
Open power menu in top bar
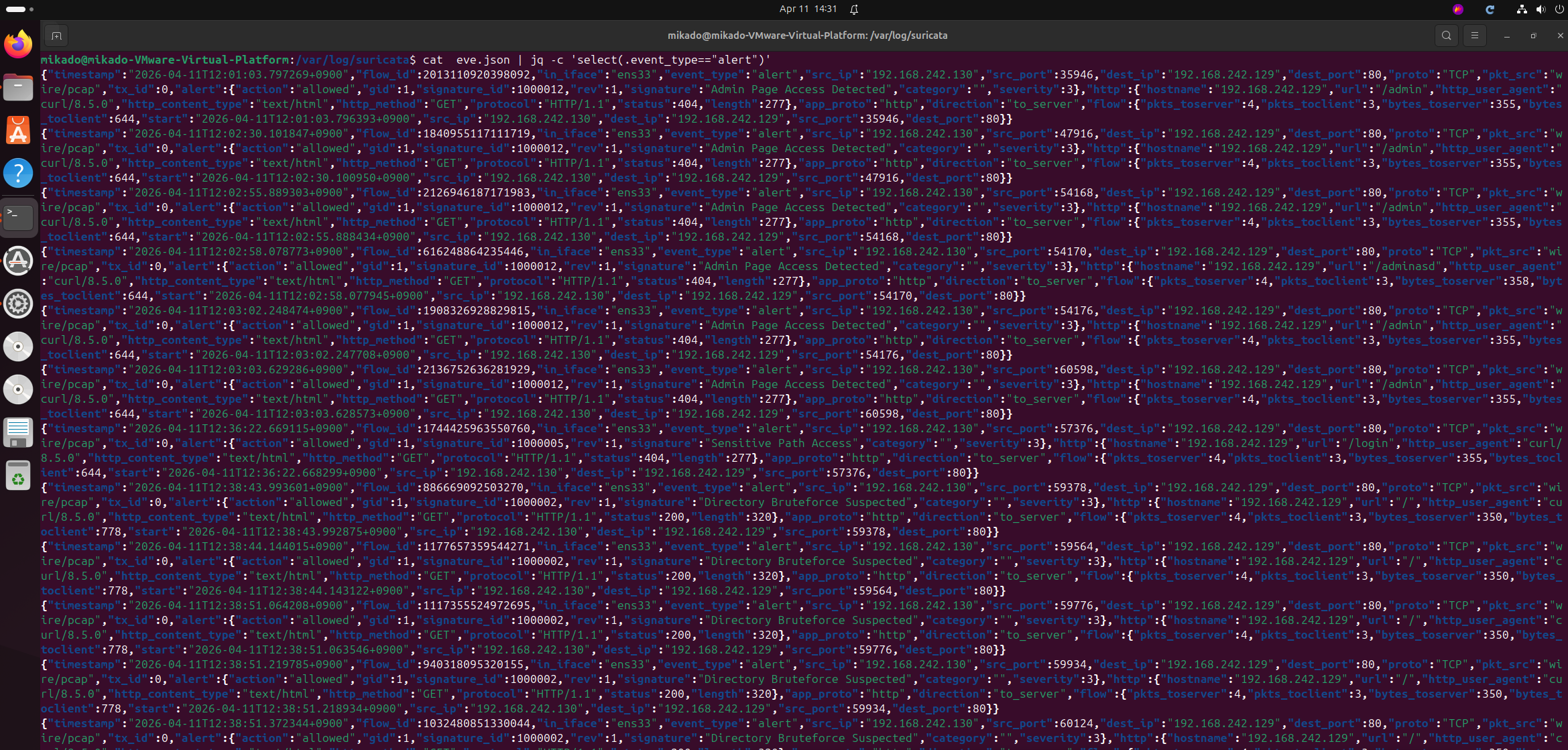(x=1558, y=9)
